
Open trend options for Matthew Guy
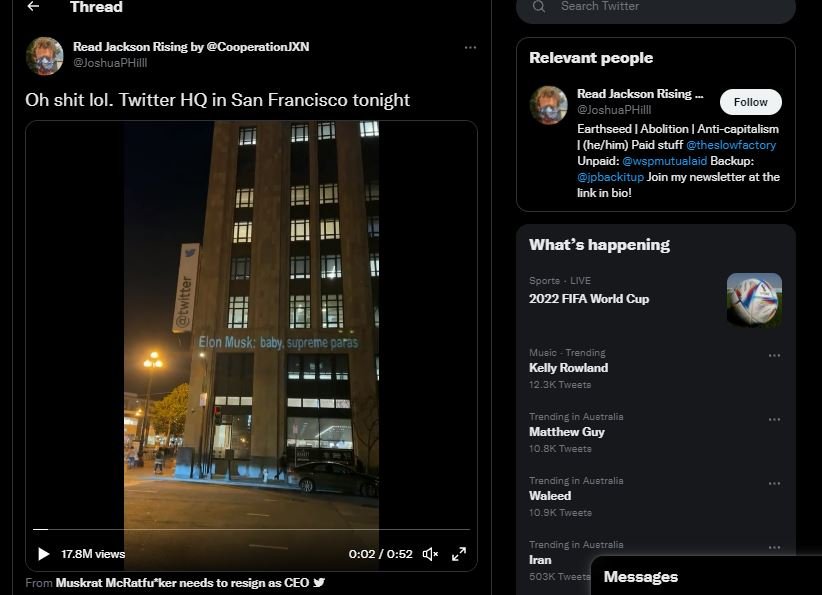tap(774, 420)
